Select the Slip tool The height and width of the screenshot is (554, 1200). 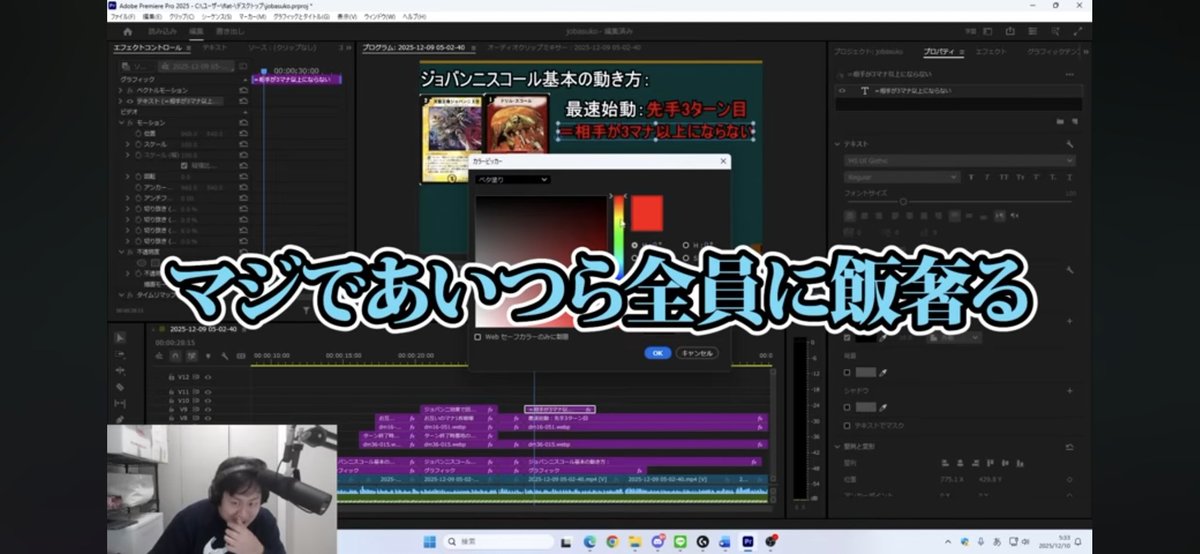point(120,403)
